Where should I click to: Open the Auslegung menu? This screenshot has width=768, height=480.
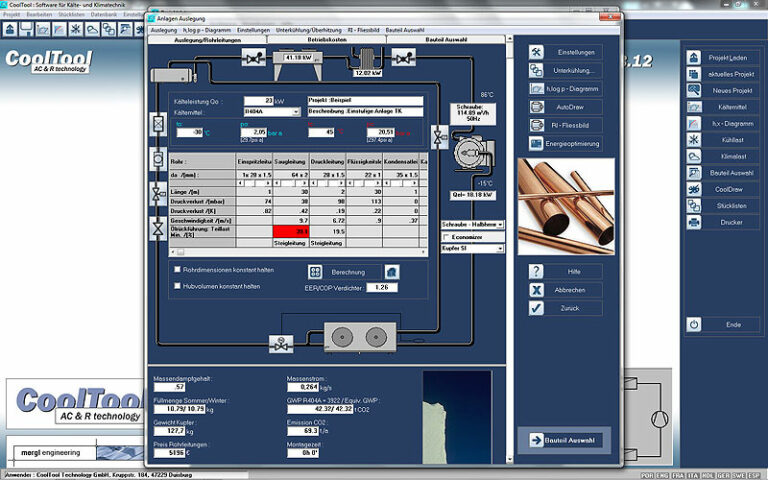coord(164,30)
